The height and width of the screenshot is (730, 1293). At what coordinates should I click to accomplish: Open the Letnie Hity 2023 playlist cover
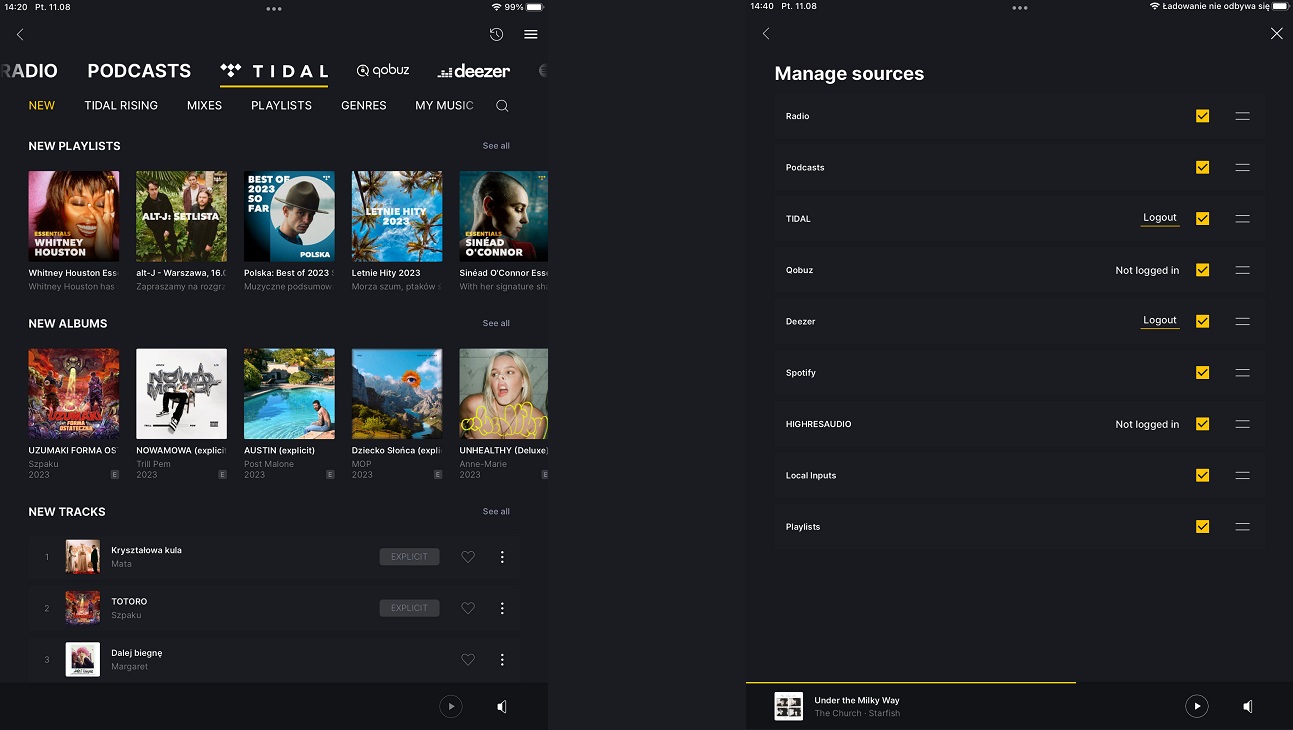[397, 216]
